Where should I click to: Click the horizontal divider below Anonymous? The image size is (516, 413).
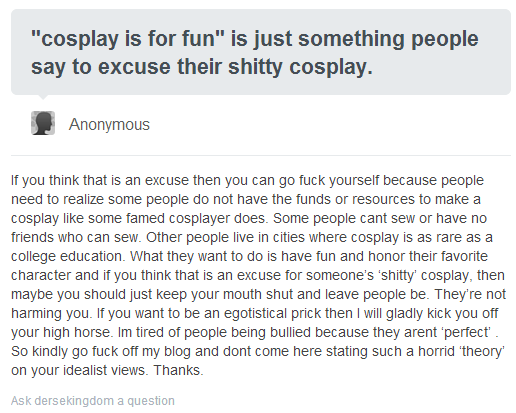tap(261, 155)
